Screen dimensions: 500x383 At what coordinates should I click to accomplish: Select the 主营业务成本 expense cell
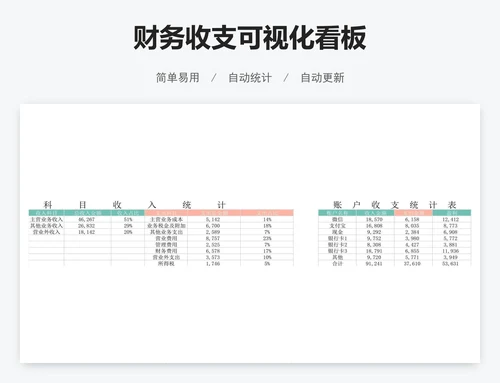coord(166,220)
